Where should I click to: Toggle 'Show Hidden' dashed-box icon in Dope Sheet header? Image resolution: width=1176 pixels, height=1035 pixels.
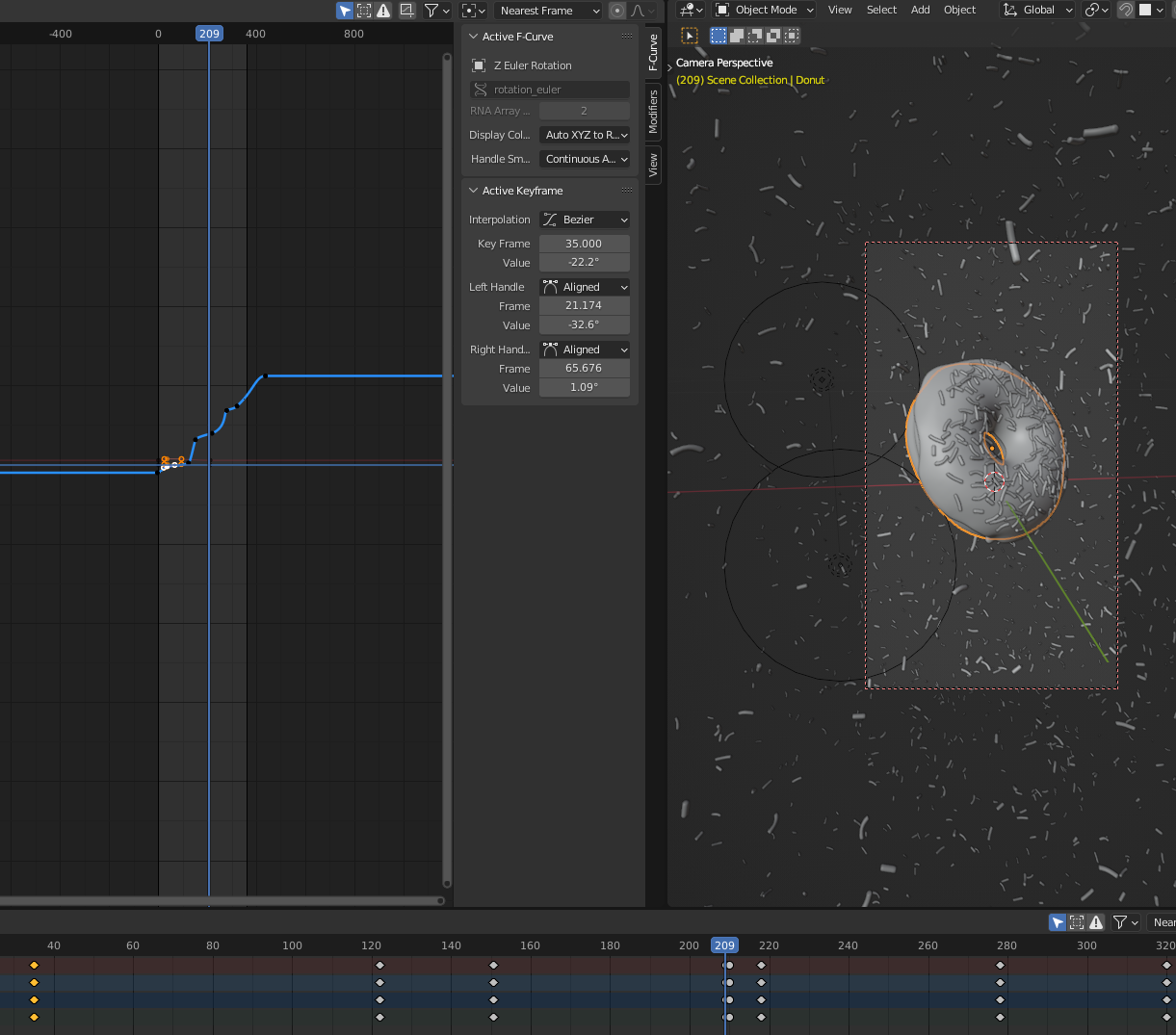[1077, 922]
